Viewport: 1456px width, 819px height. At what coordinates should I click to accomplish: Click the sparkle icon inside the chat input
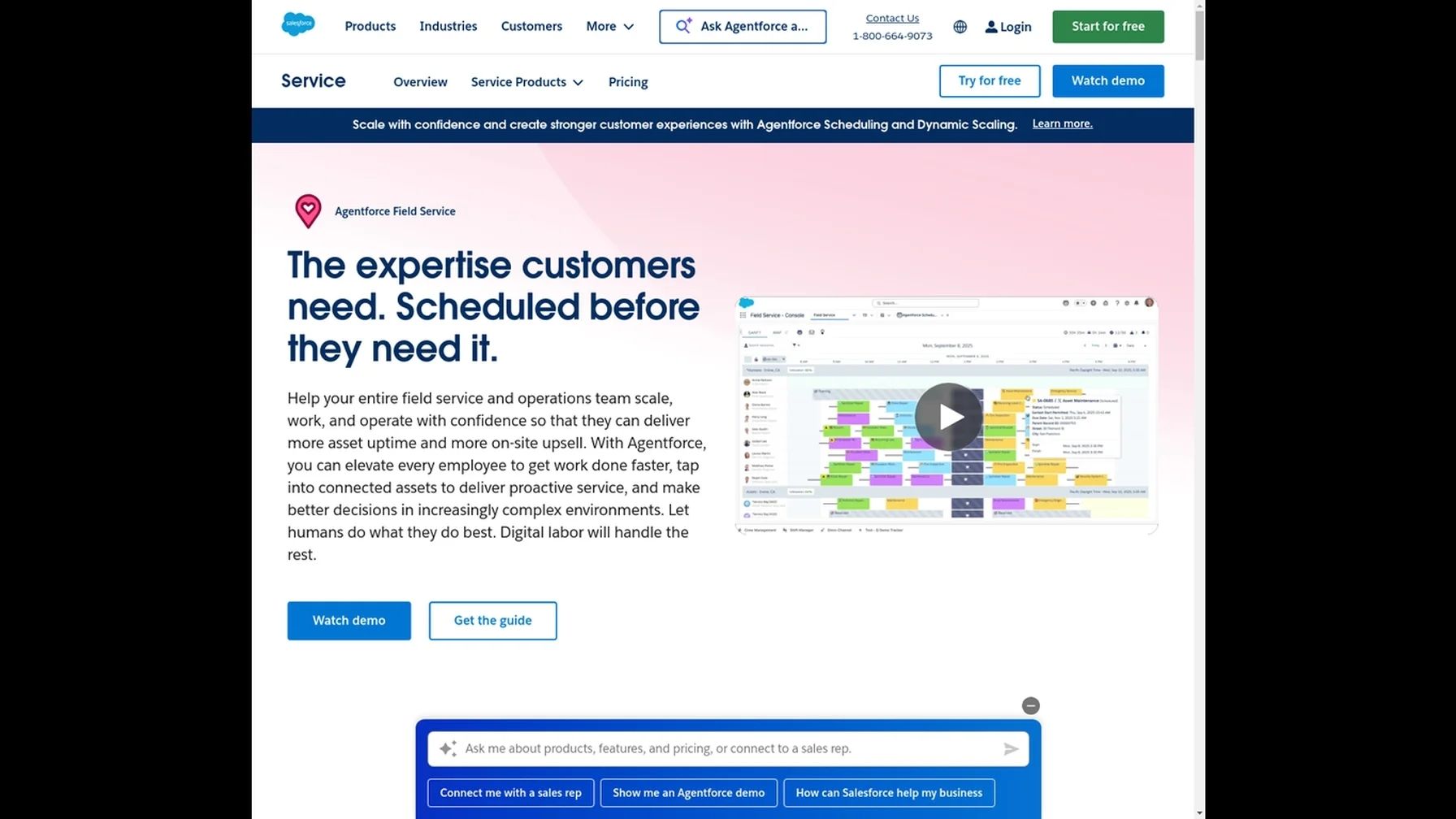click(448, 748)
